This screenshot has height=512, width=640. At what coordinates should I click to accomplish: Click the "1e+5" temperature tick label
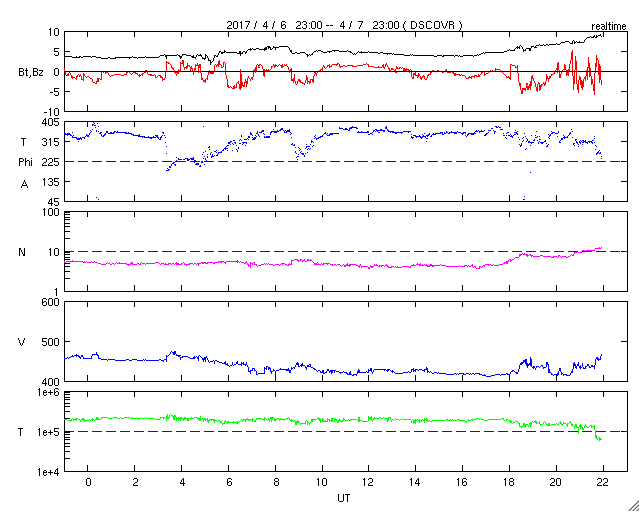[48, 432]
